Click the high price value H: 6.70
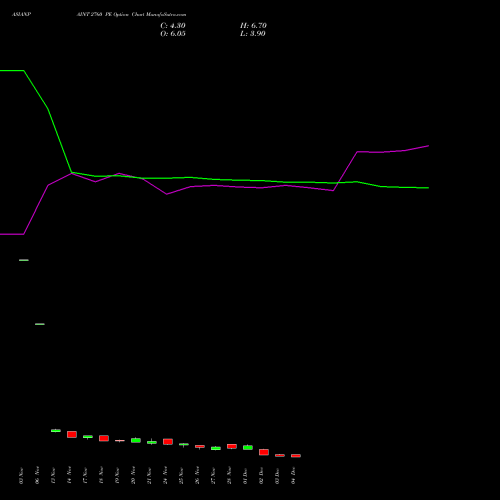The height and width of the screenshot is (500, 500). tap(253, 26)
